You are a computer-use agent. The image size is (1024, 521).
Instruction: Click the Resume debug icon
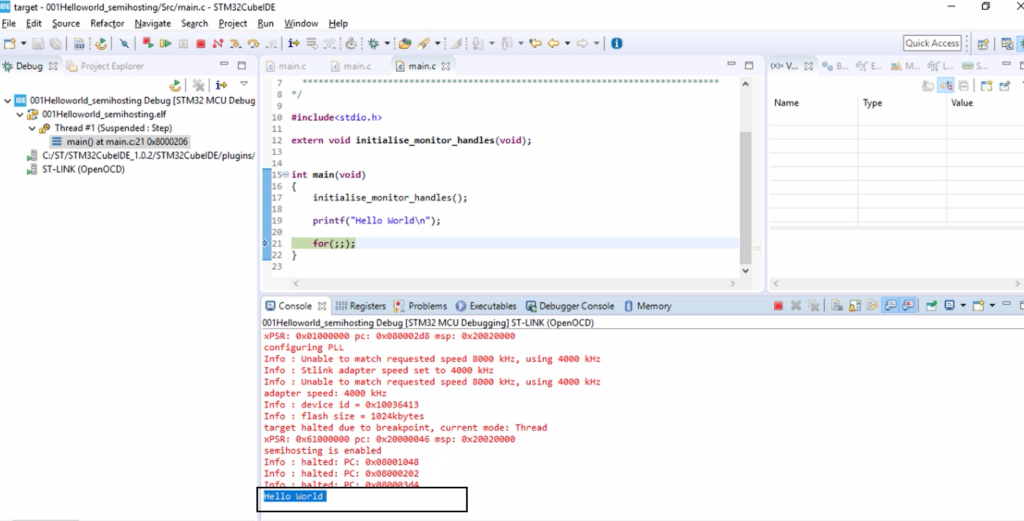pyautogui.click(x=165, y=43)
